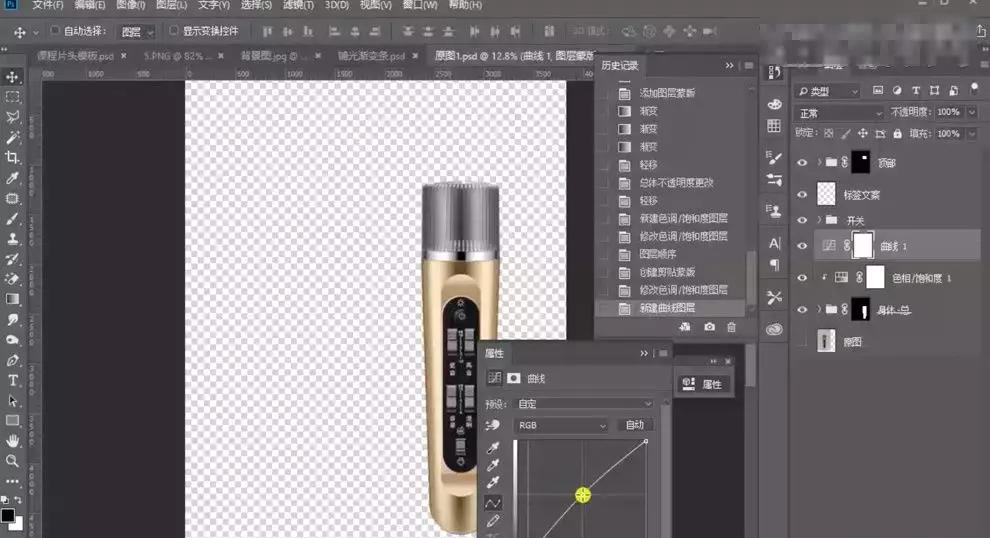Show the 原图 layer visibility box
The width and height of the screenshot is (990, 538).
802,342
